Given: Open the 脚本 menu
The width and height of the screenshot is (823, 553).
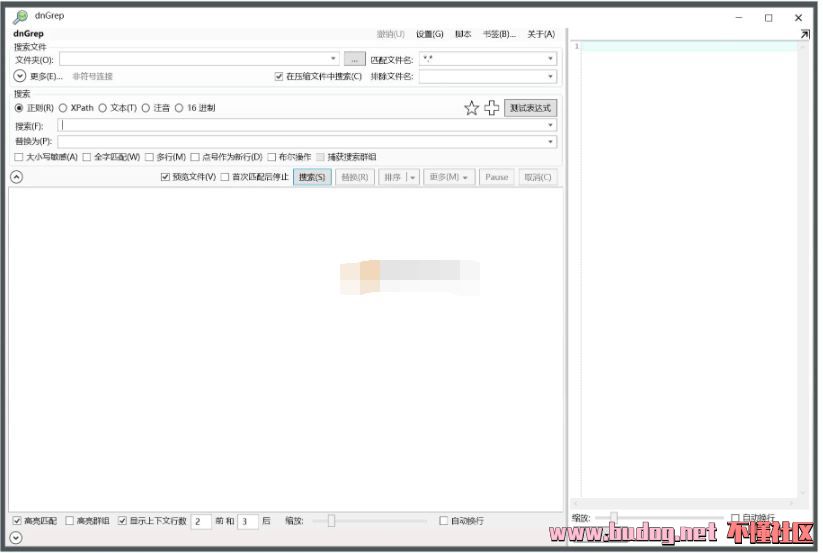Looking at the screenshot, I should [x=465, y=35].
